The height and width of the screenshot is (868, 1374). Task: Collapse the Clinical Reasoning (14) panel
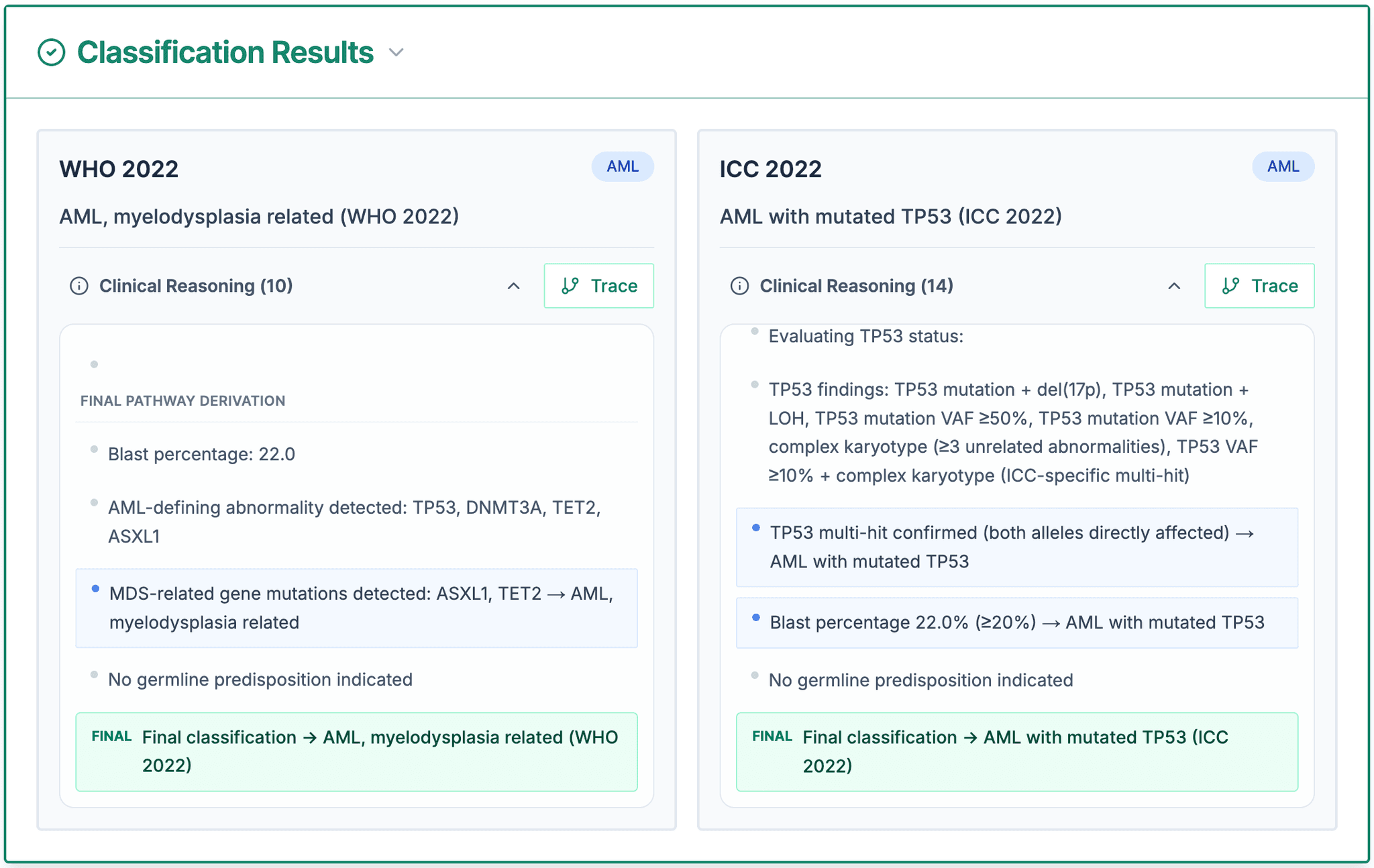point(1175,286)
